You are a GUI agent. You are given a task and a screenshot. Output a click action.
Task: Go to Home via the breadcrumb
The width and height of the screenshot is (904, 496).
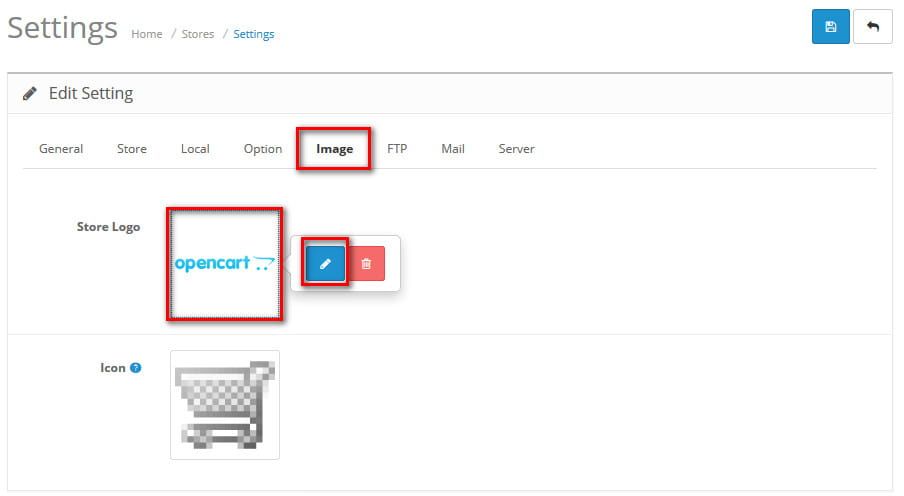point(146,34)
